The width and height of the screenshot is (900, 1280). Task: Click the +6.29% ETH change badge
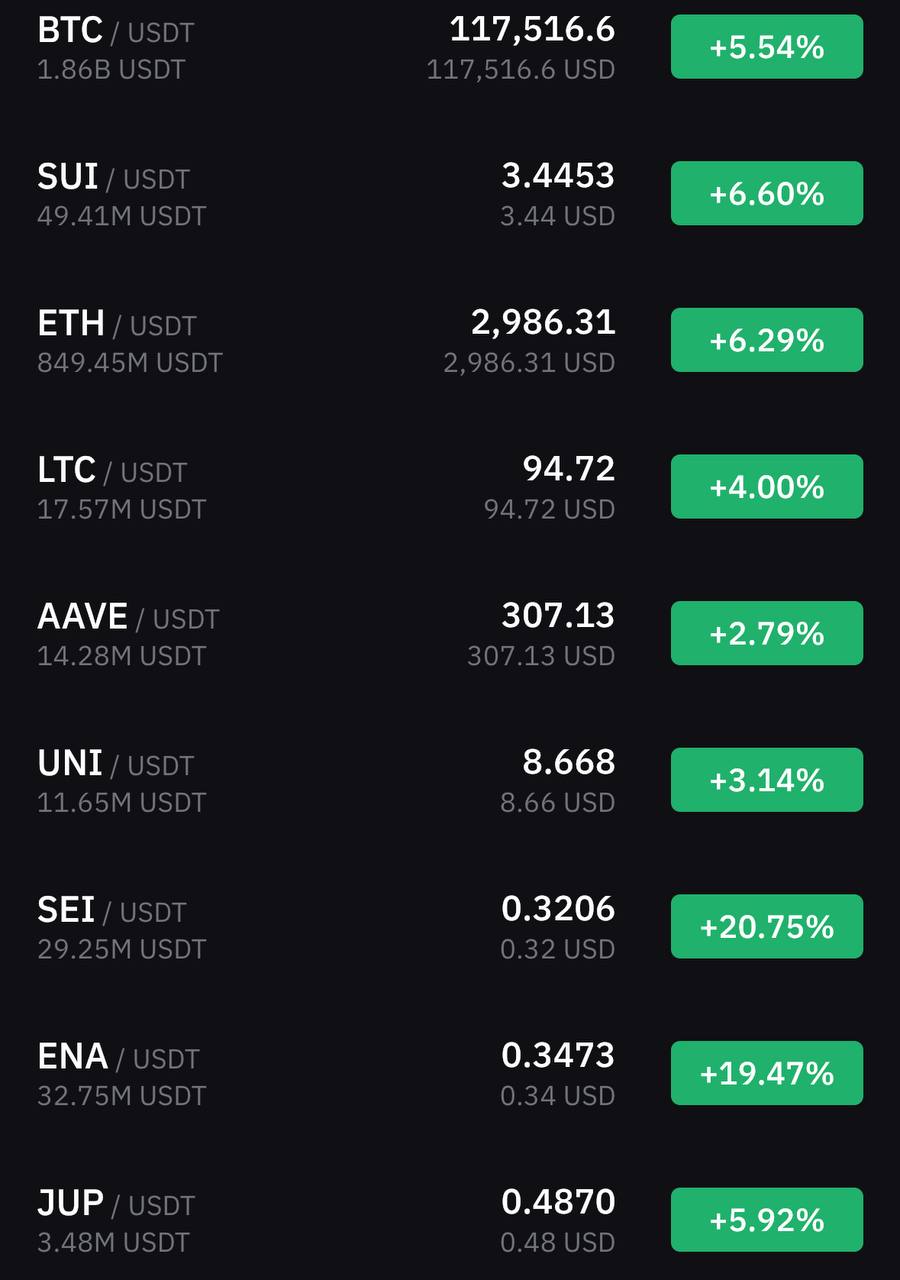point(767,340)
